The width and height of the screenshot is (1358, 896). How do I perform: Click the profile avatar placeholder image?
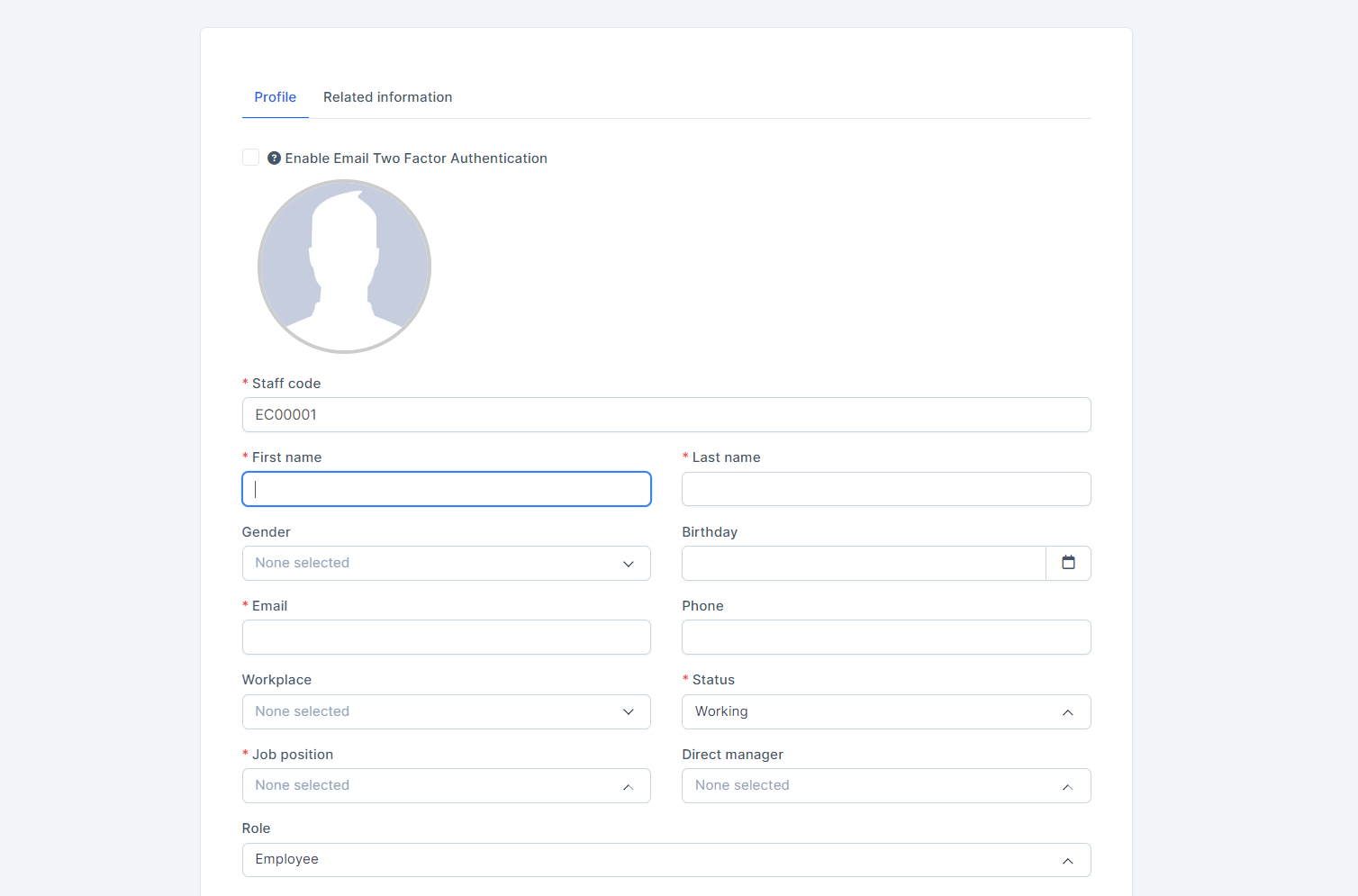[344, 267]
